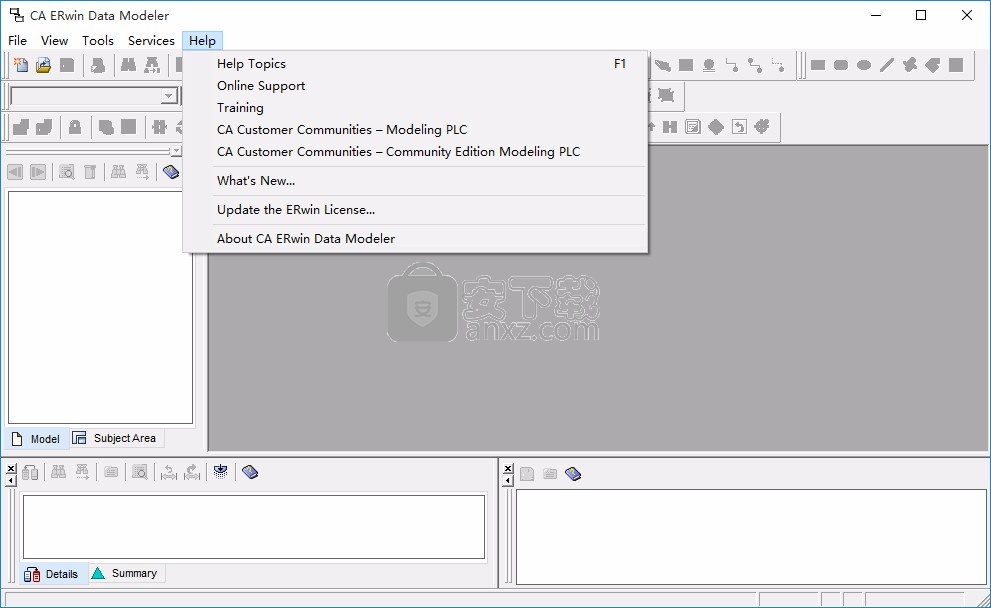Select the ellipse drawing shape tool
The width and height of the screenshot is (991, 608).
coord(864,65)
